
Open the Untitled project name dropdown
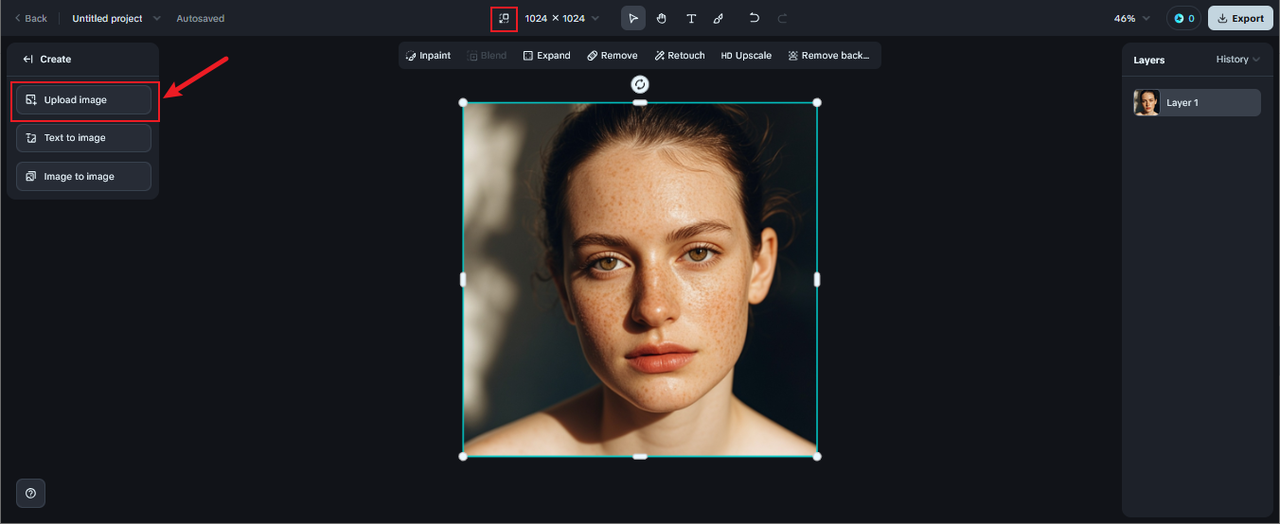pyautogui.click(x=115, y=18)
